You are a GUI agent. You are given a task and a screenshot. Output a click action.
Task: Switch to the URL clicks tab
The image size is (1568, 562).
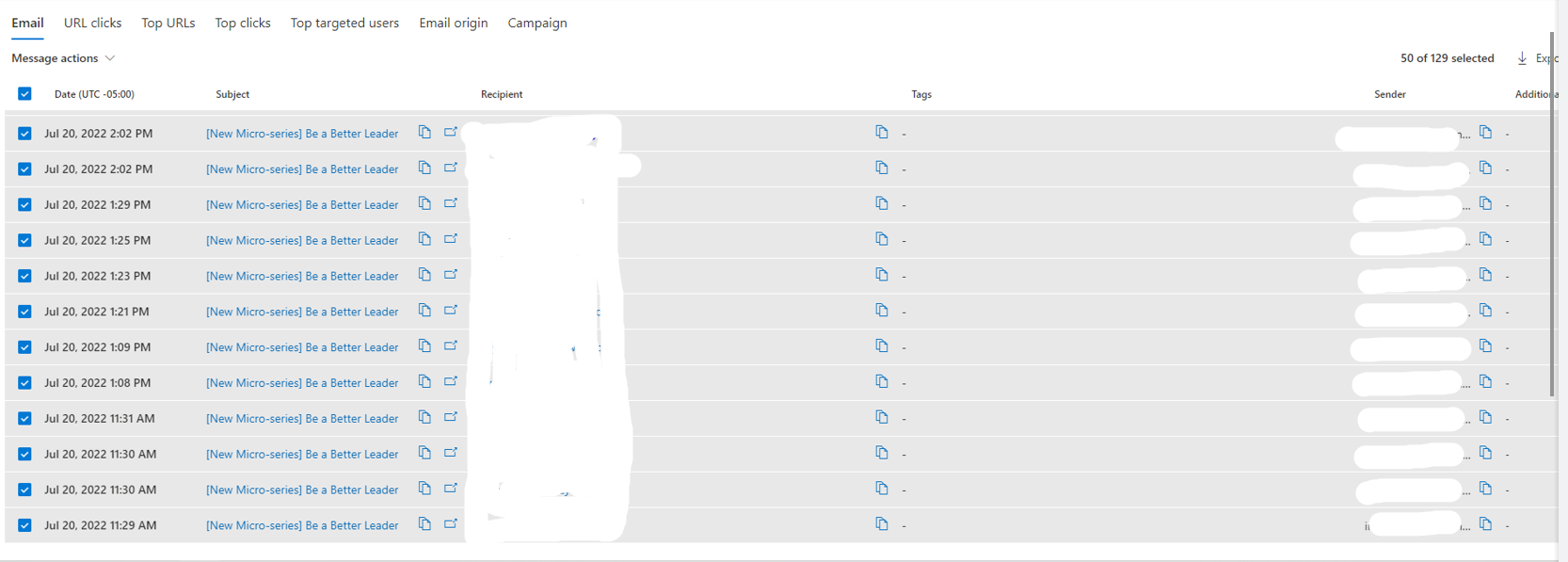[x=92, y=23]
